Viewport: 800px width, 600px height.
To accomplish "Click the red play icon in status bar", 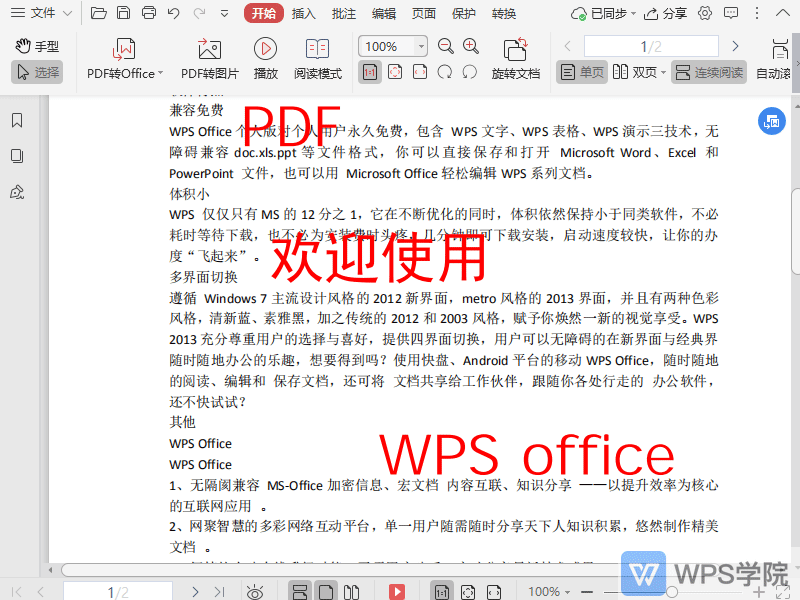I will pyautogui.click(x=396, y=592).
